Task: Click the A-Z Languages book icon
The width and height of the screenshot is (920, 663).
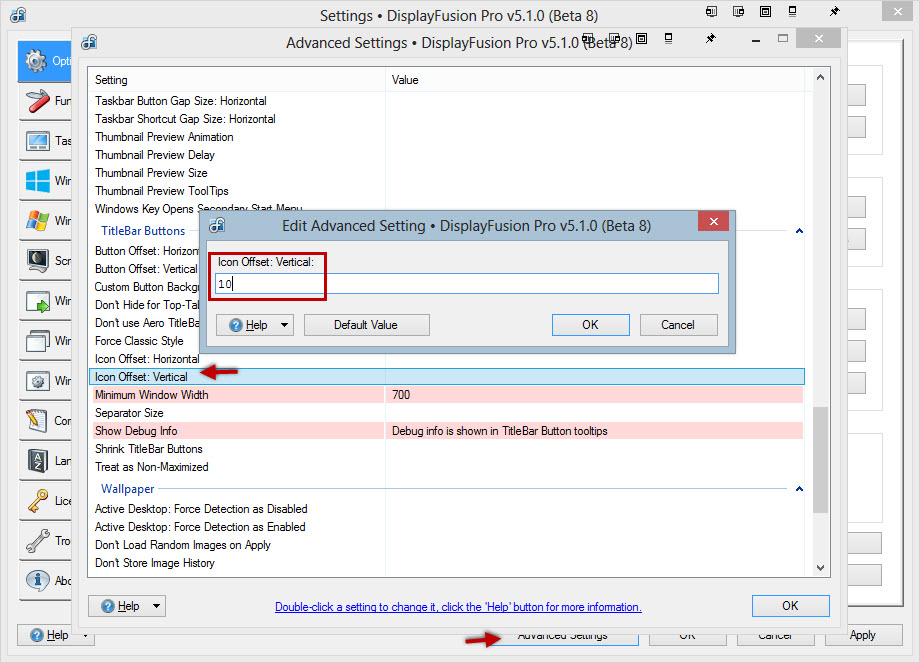Action: [x=37, y=460]
